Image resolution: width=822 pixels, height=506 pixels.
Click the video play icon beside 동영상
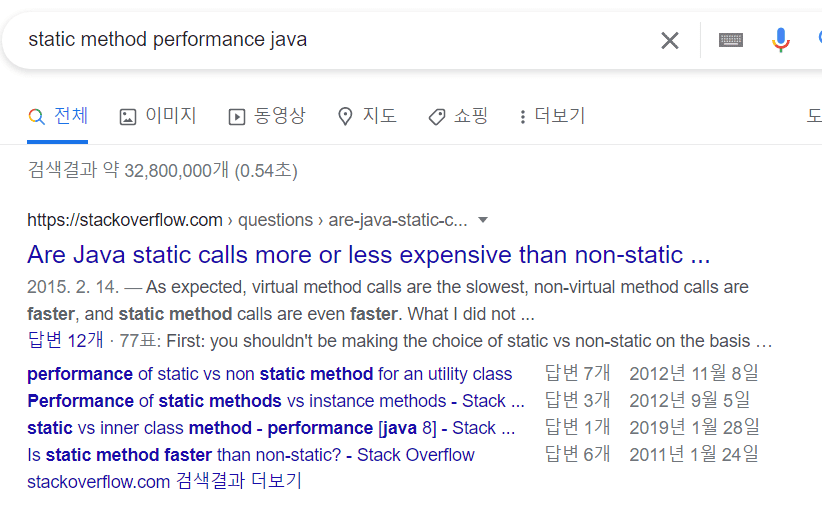point(236,116)
